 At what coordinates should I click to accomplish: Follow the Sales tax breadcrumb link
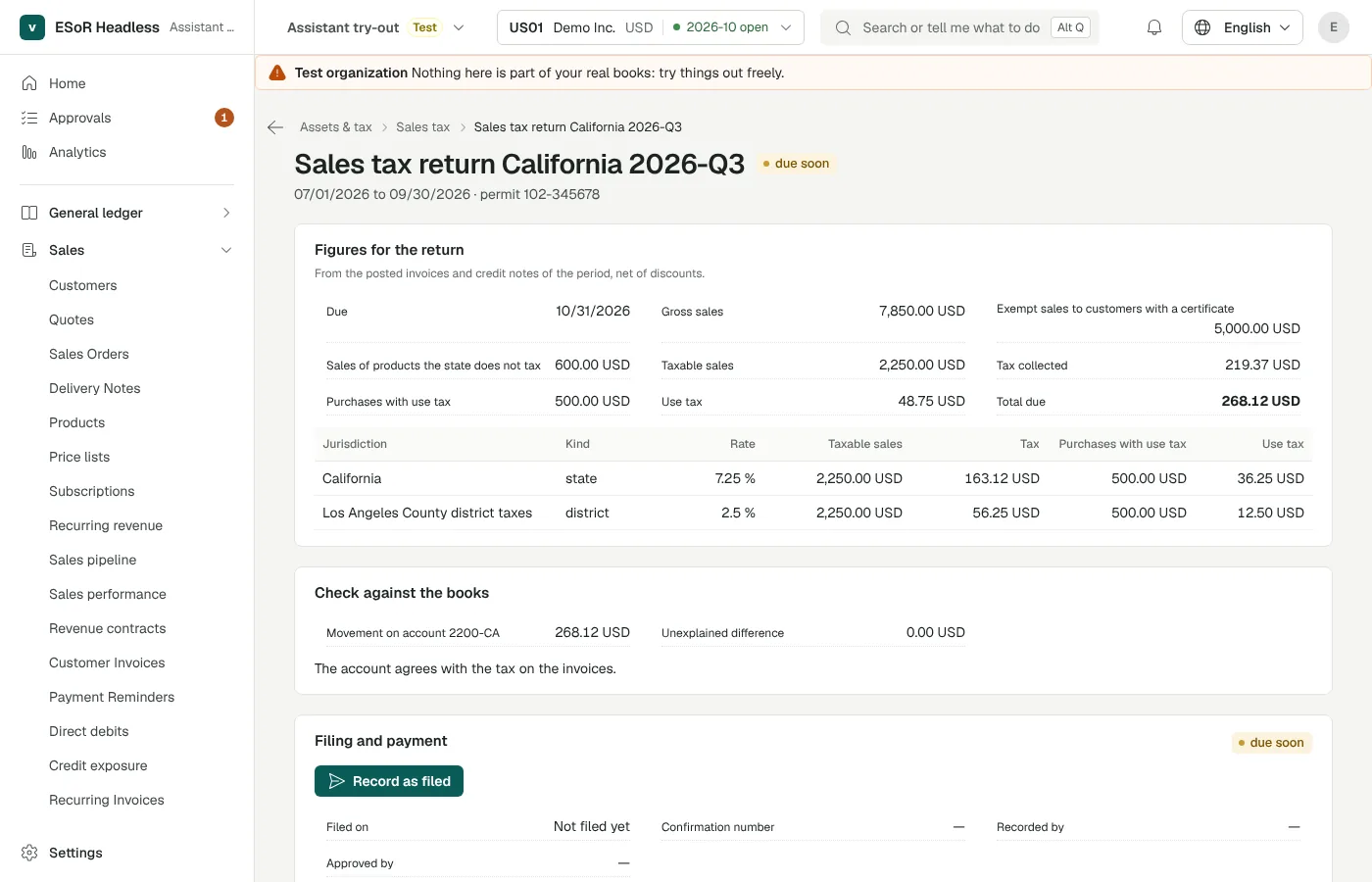[x=423, y=127]
